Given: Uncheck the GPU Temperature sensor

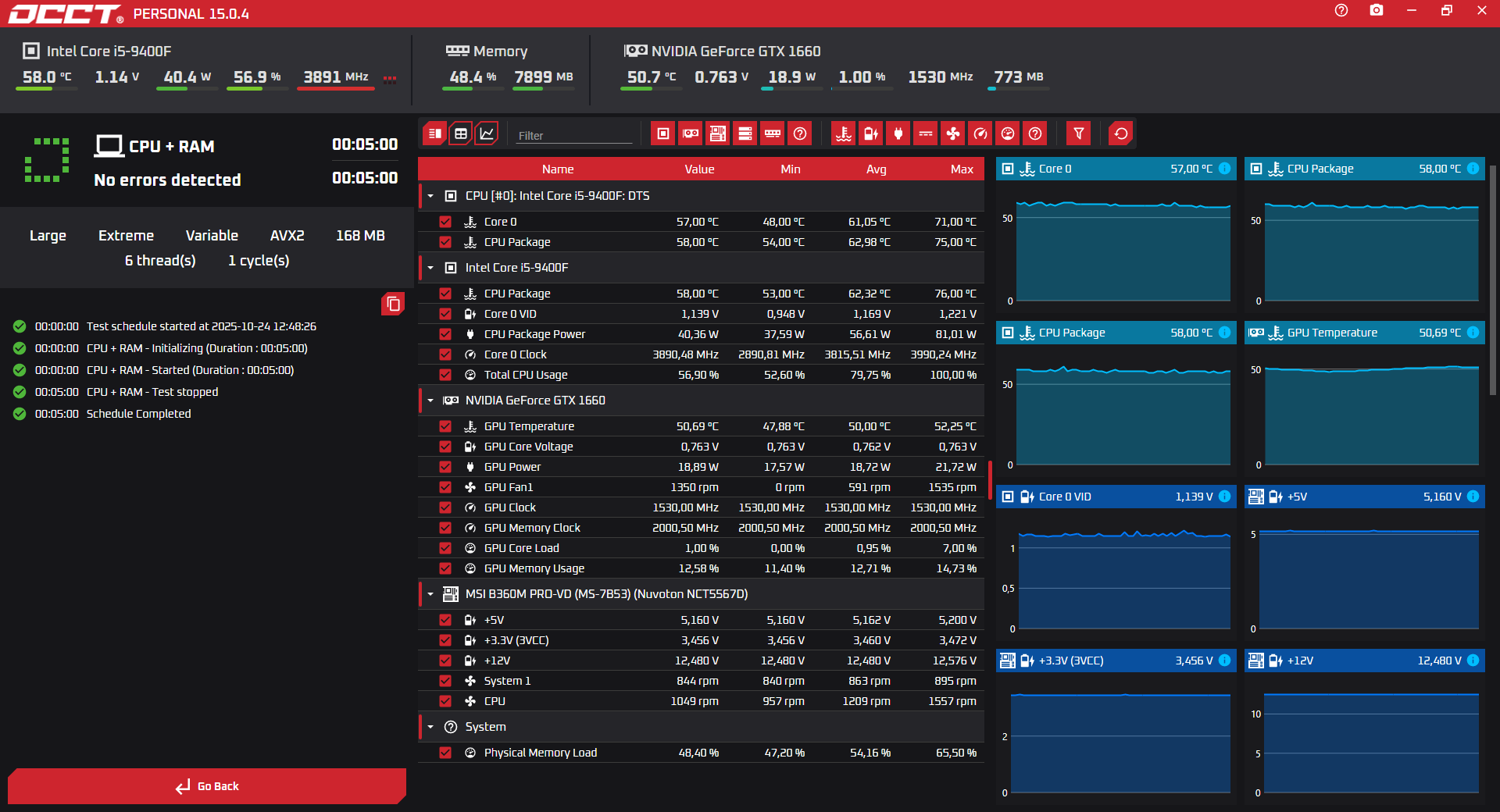Looking at the screenshot, I should pyautogui.click(x=445, y=426).
